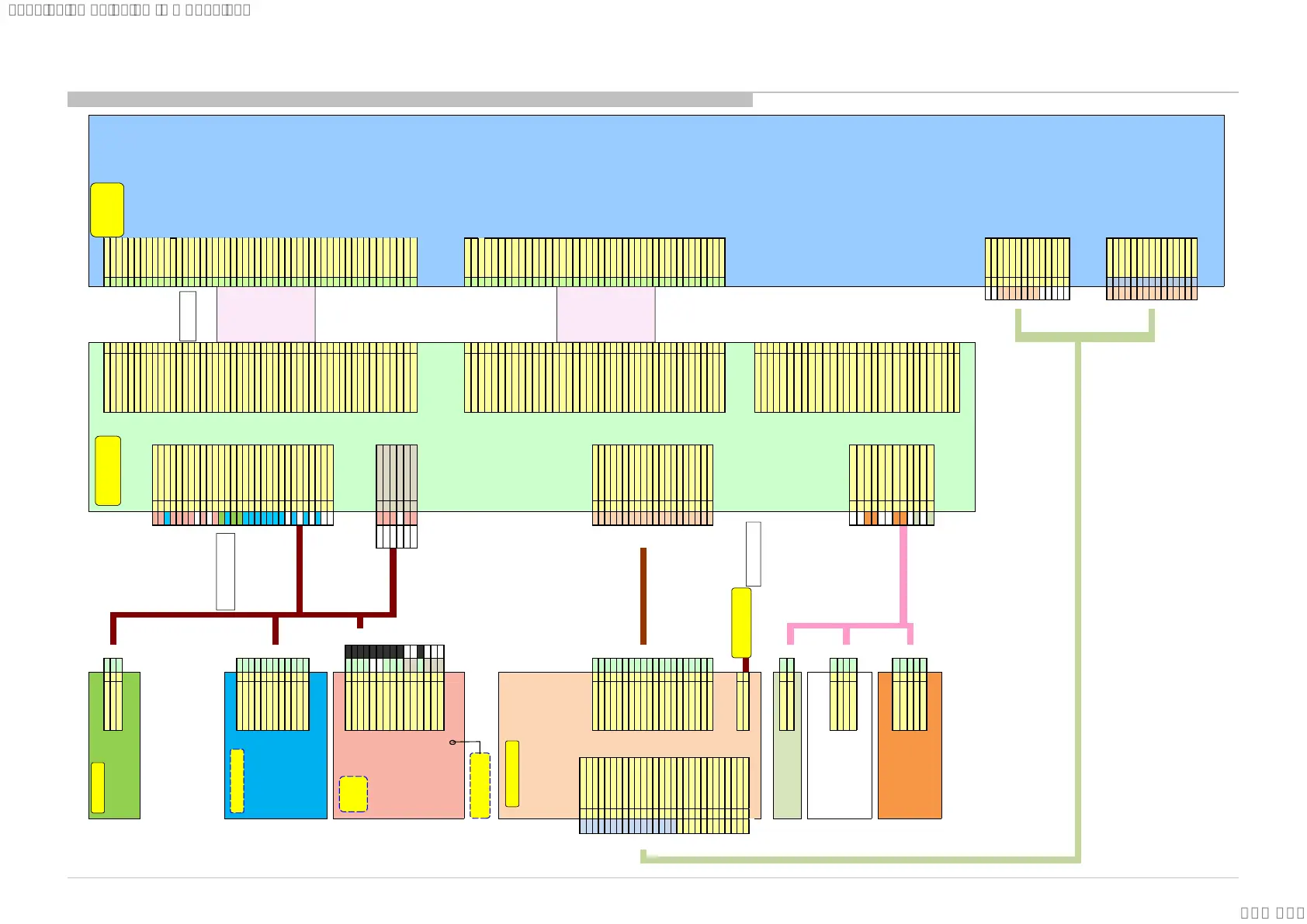Select the large light-blue block at the top
The width and height of the screenshot is (1307, 924).
click(656, 200)
